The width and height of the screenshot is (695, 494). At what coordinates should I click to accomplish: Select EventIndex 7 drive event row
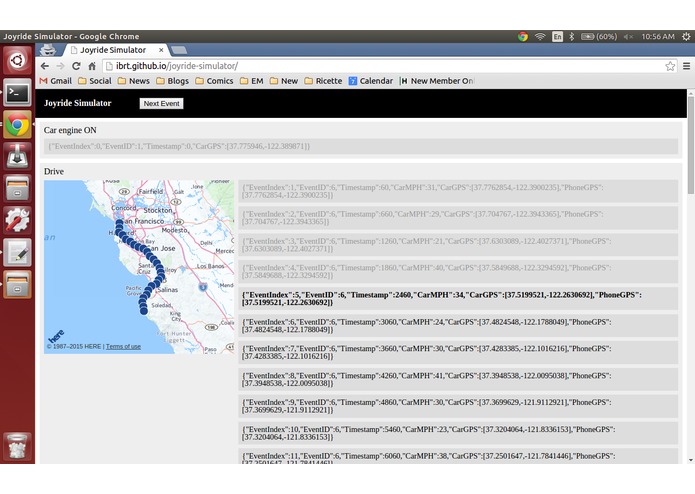click(x=458, y=352)
